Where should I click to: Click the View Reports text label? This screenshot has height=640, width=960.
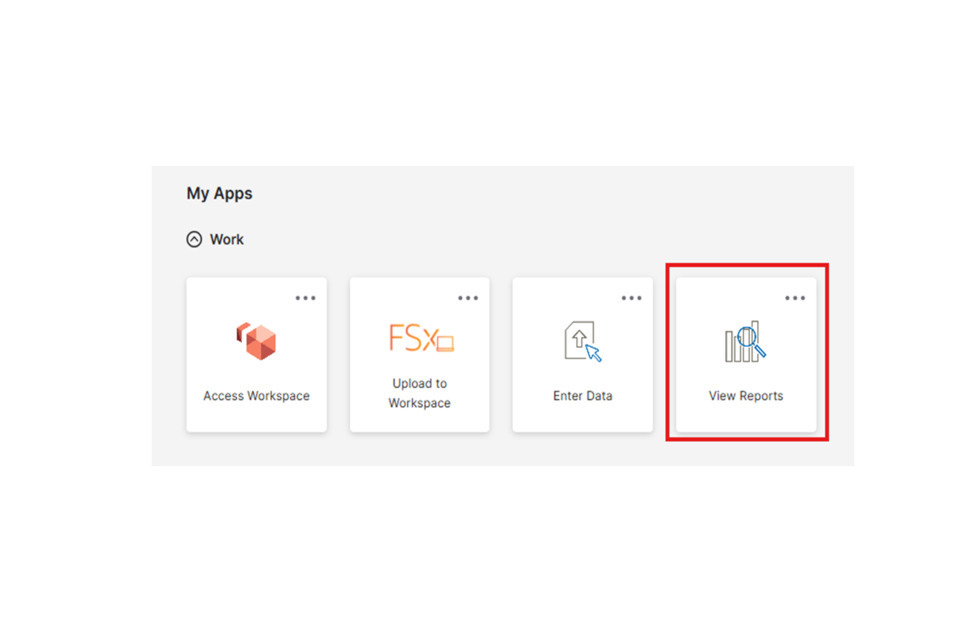746,396
